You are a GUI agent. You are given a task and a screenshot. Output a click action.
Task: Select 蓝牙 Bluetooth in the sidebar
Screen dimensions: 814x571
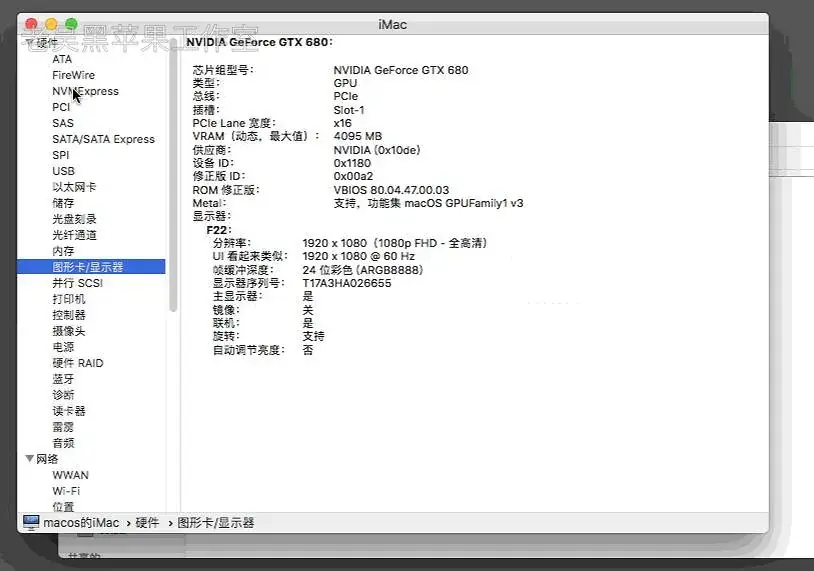point(63,379)
